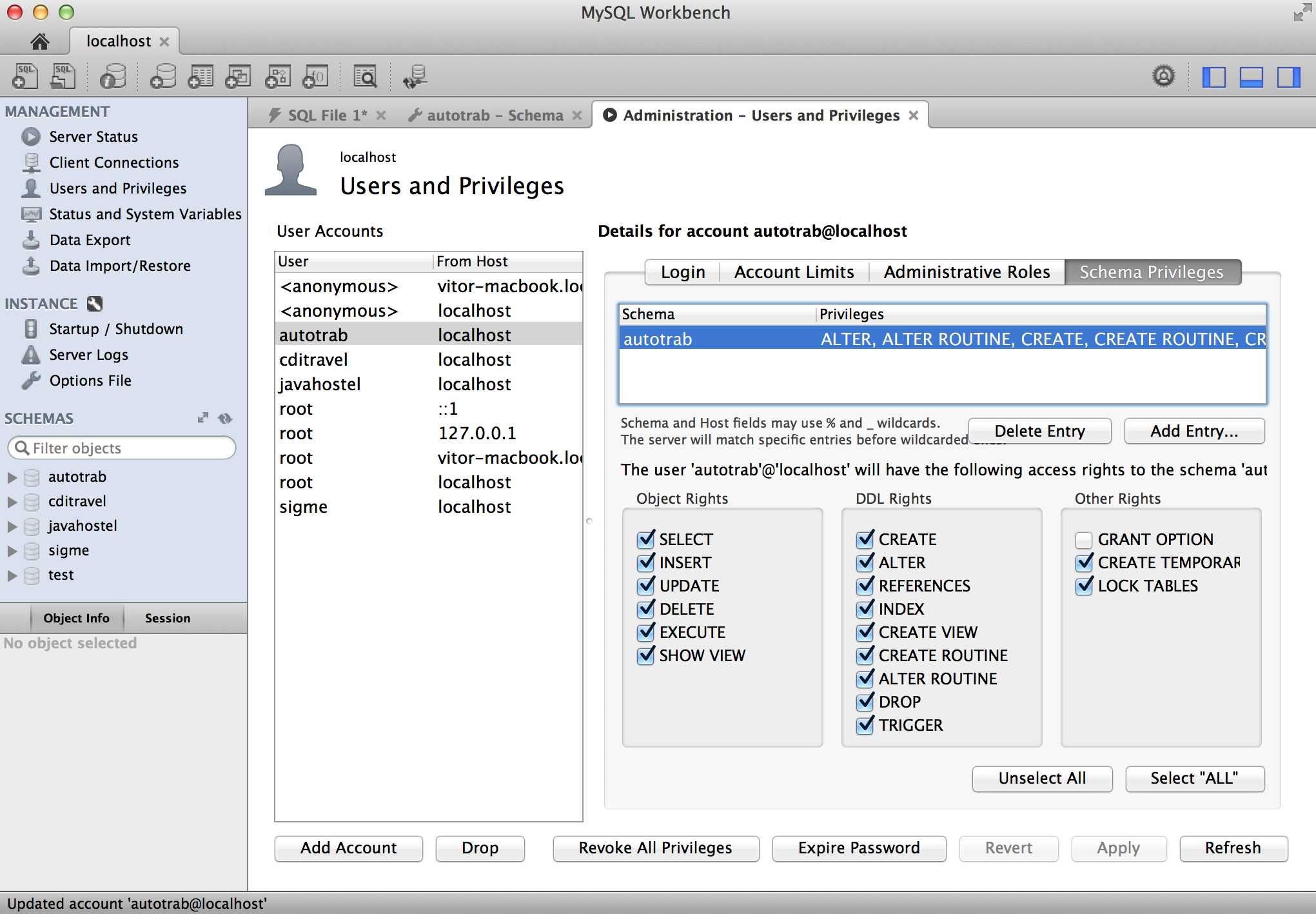Click the schema expand arrow for autotrab
Image resolution: width=1316 pixels, height=914 pixels.
click(11, 475)
